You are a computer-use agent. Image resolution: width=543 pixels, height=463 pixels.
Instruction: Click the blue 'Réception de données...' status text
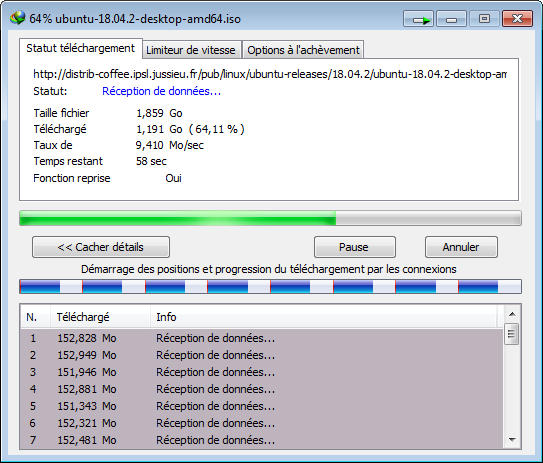(161, 91)
